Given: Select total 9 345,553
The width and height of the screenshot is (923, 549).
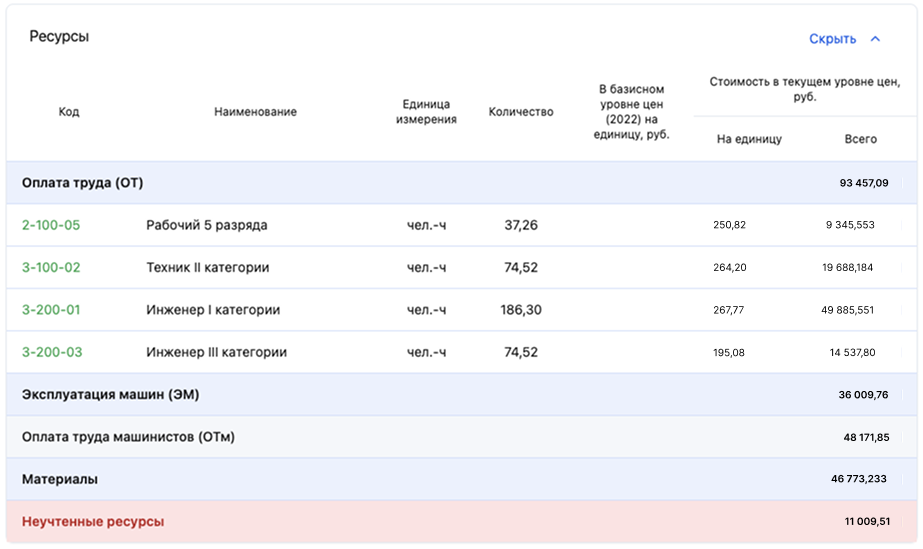Looking at the screenshot, I should 850,225.
